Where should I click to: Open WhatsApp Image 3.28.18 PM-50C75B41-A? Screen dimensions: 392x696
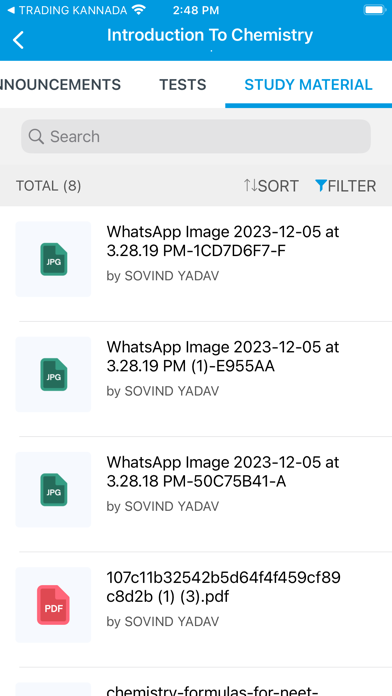(223, 471)
